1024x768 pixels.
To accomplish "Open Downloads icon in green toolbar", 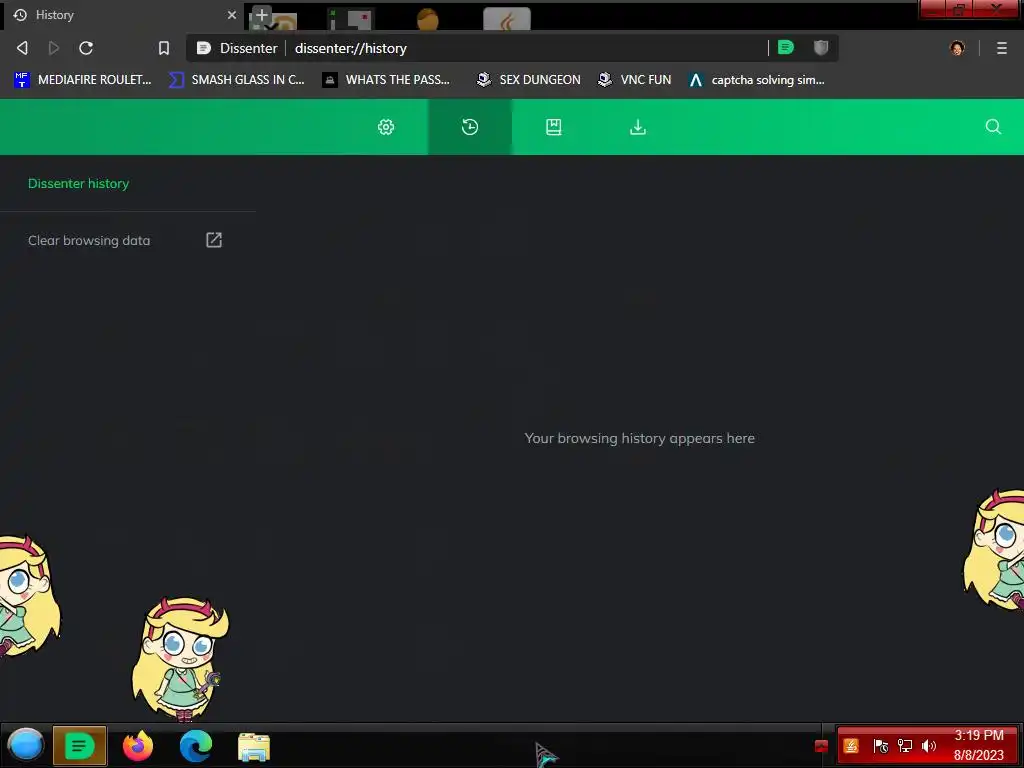I will click(638, 127).
